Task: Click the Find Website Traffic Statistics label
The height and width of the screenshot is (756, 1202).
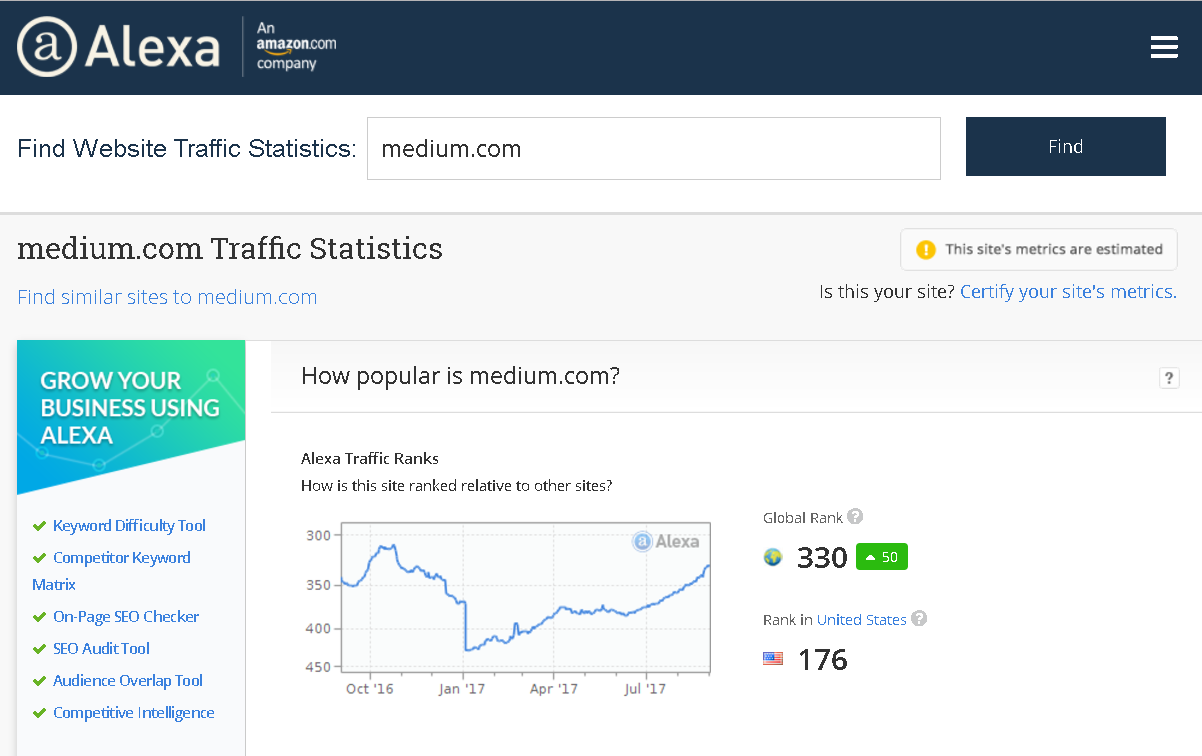Action: point(187,149)
